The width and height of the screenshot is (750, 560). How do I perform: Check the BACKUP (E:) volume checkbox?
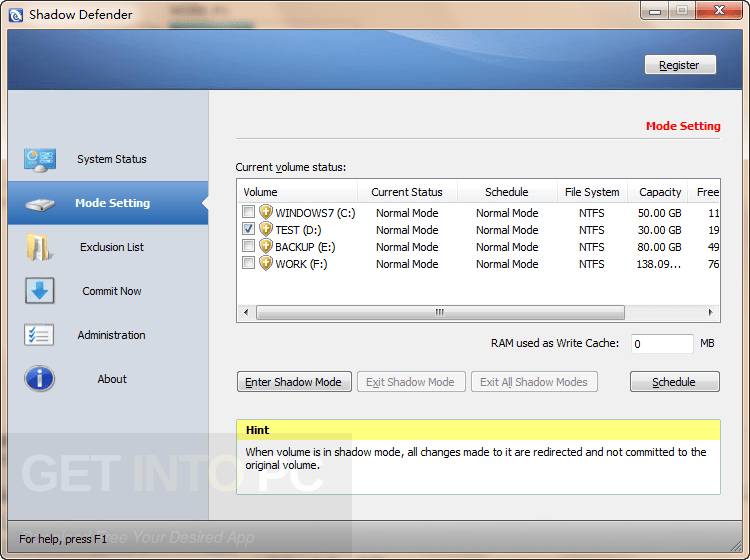click(x=248, y=246)
